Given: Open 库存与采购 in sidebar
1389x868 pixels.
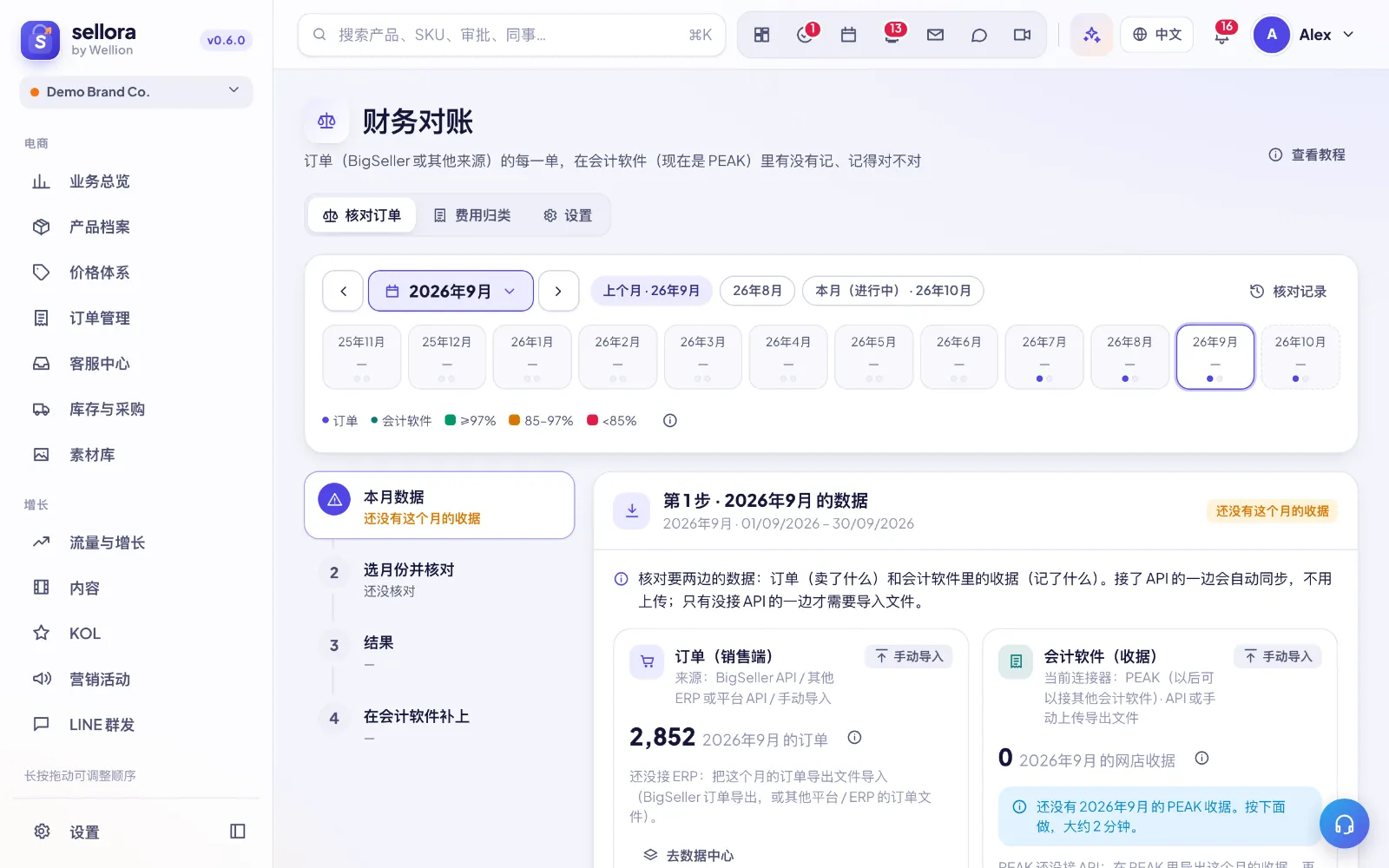Looking at the screenshot, I should 136,410.
